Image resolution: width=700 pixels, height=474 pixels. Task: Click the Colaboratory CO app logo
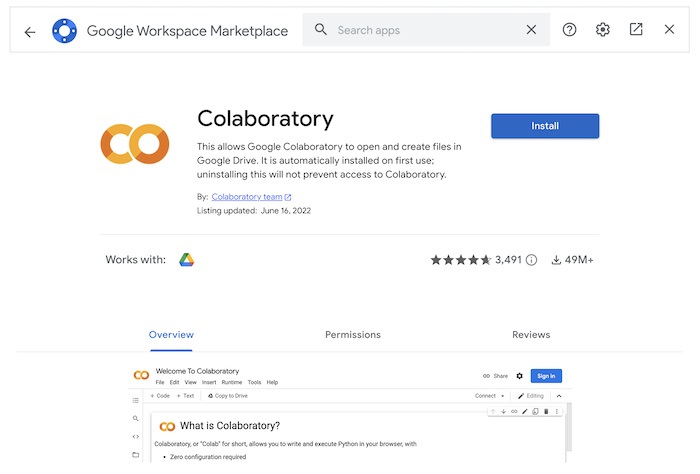pyautogui.click(x=135, y=144)
